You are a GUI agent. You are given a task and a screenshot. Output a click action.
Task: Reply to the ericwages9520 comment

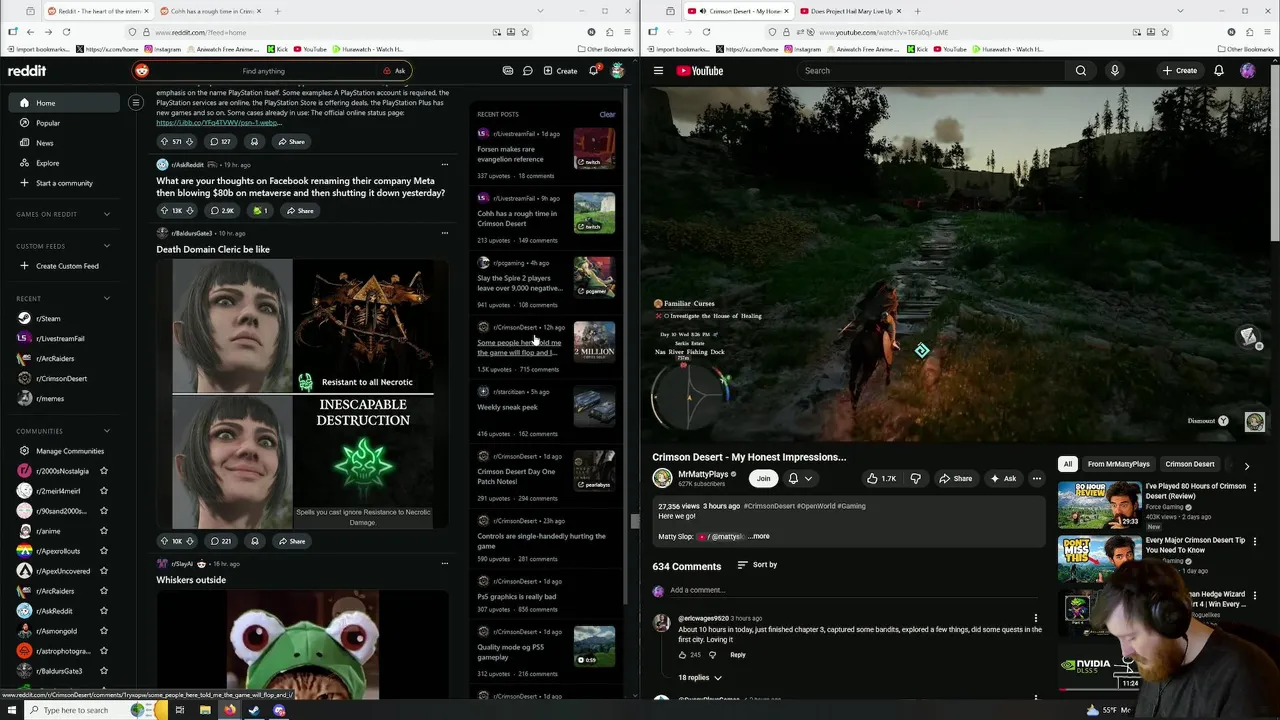point(737,655)
